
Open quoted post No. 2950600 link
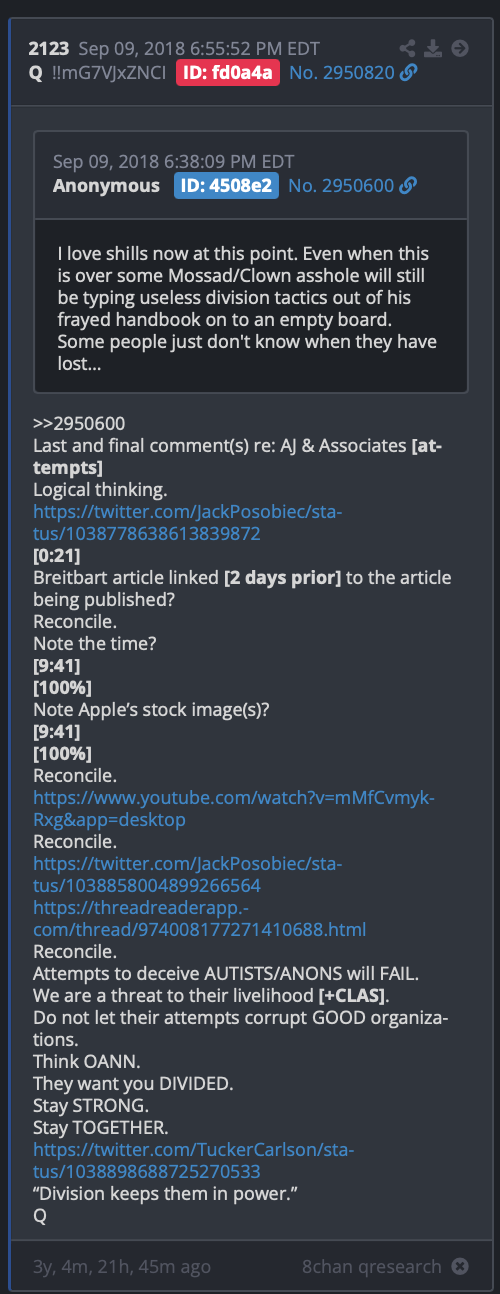tap(341, 186)
